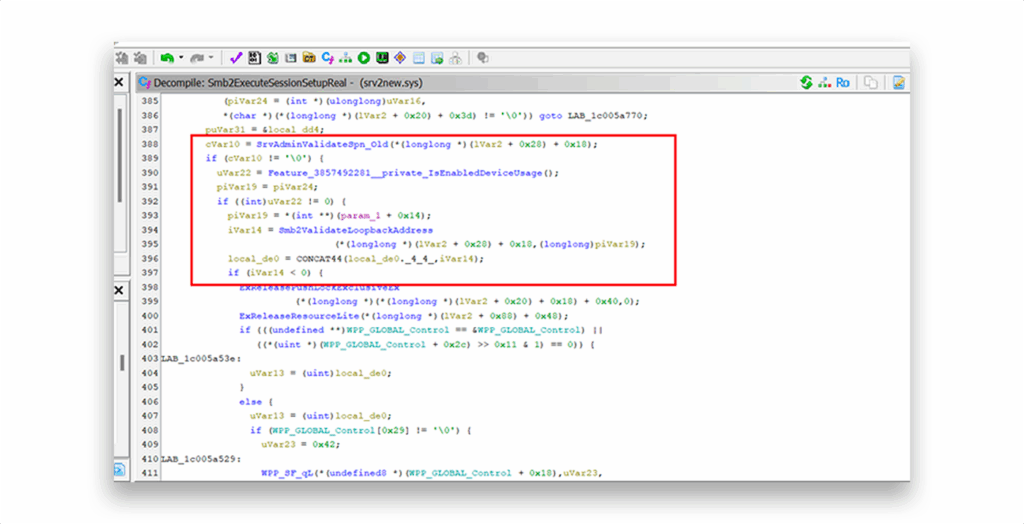Show the Decompiler window from toolbar
Screen dimensions: 1024x524
(x=327, y=58)
